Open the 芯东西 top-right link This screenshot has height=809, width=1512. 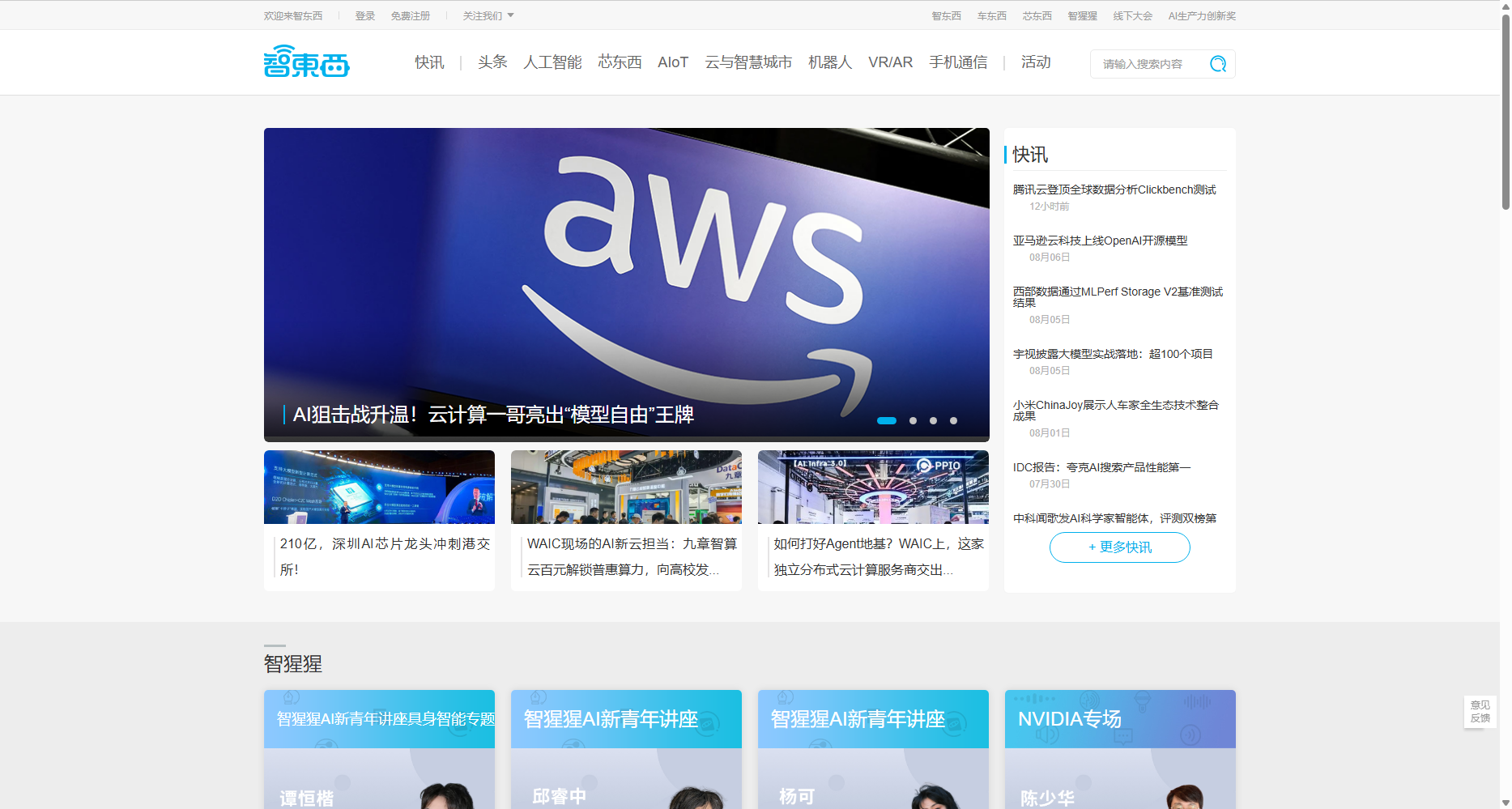click(x=1037, y=15)
